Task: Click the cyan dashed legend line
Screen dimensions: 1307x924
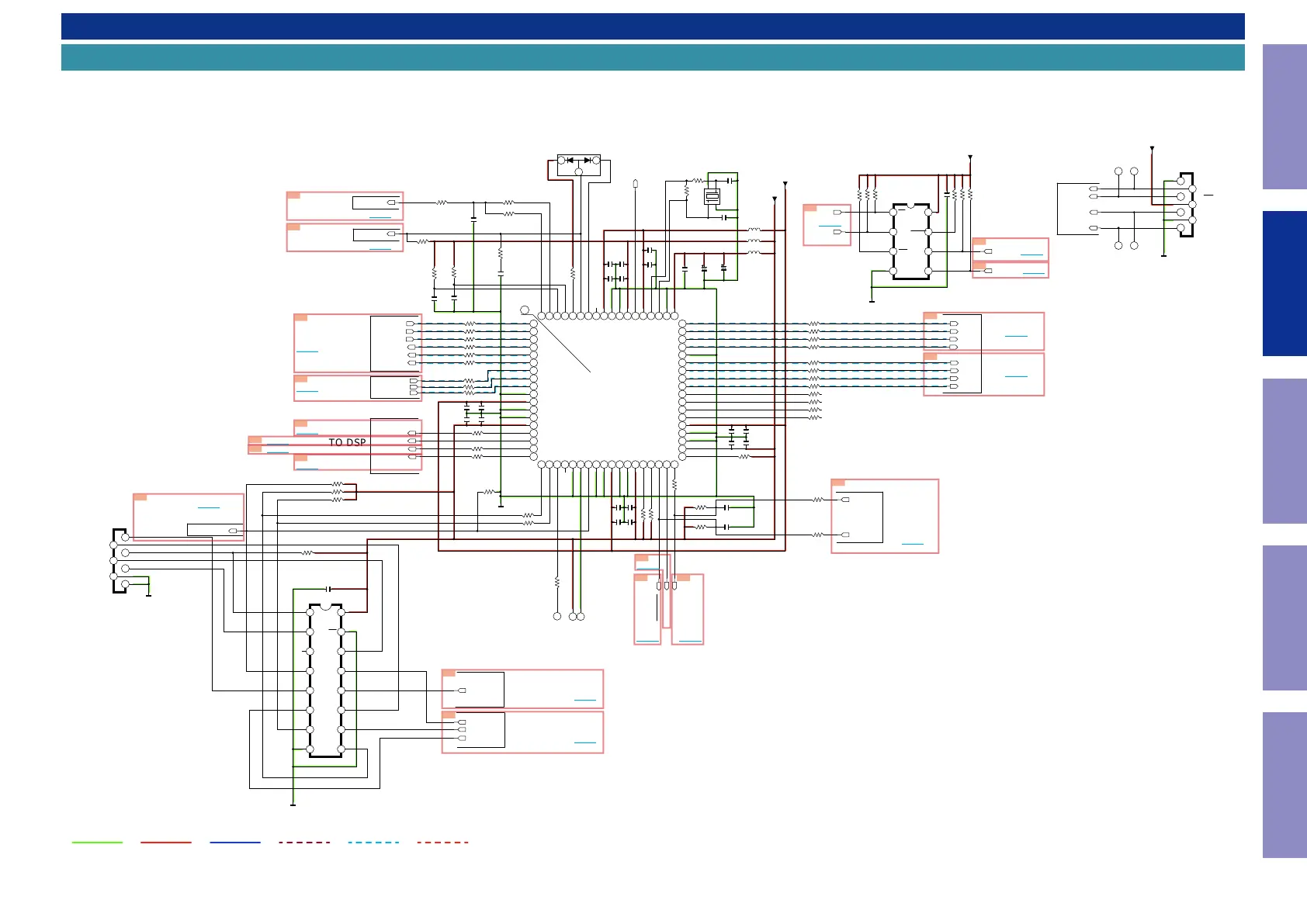Action: click(x=373, y=843)
